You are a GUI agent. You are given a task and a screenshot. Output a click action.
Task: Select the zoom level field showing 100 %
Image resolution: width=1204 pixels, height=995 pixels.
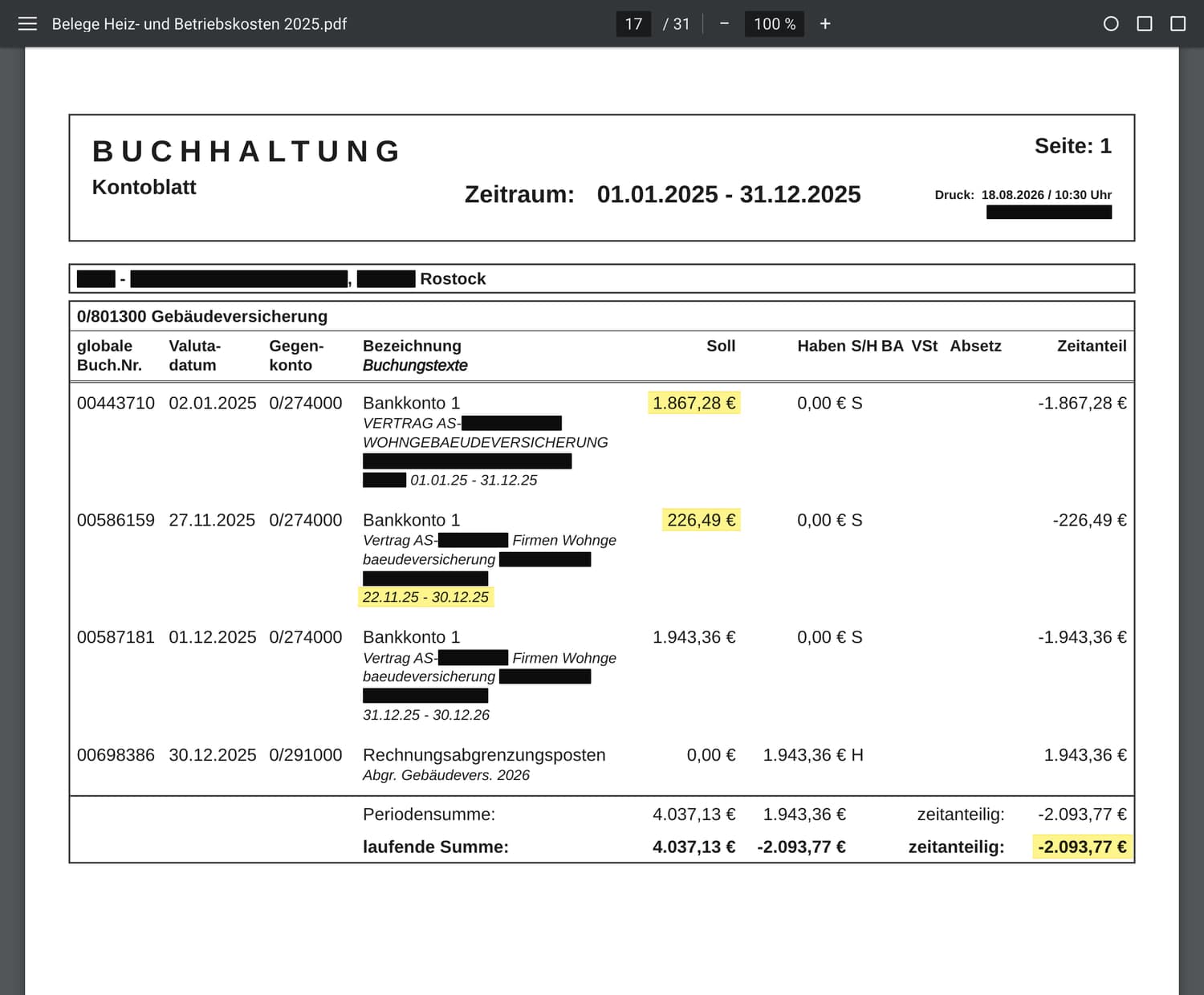click(x=775, y=24)
